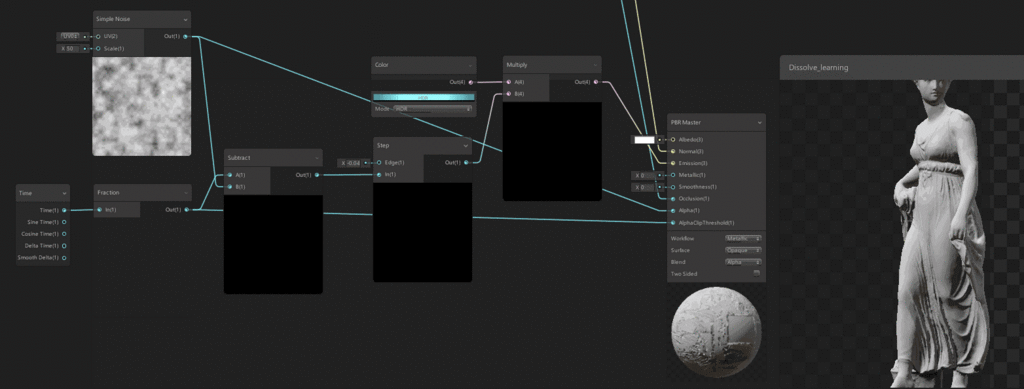The image size is (1024, 389).
Task: Select the Delta Time(1) output port
Action: click(x=64, y=245)
